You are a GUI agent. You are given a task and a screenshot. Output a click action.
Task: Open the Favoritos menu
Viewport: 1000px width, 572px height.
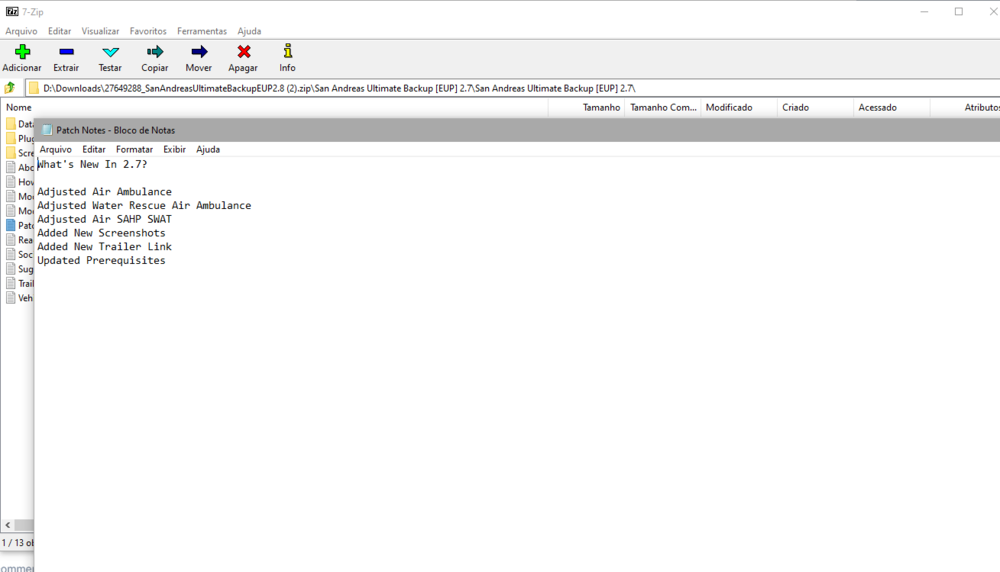tap(148, 31)
